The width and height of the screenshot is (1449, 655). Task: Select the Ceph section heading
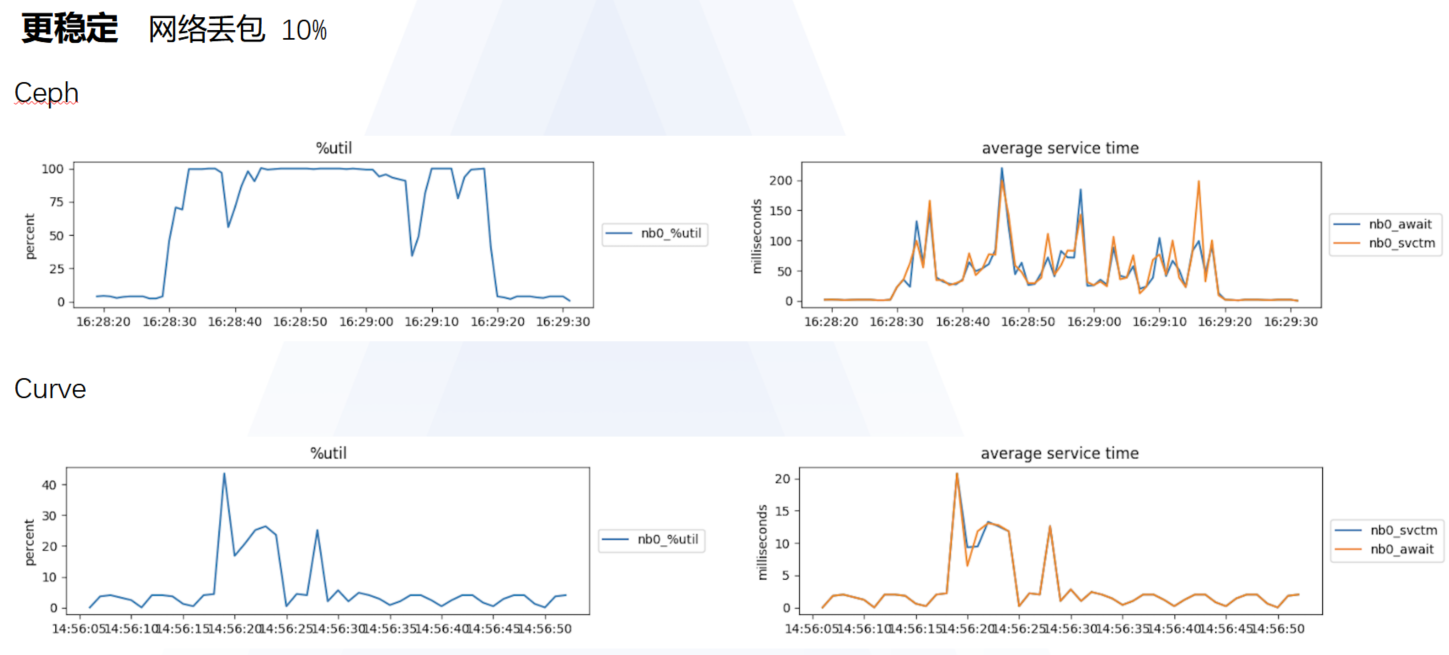point(45,92)
